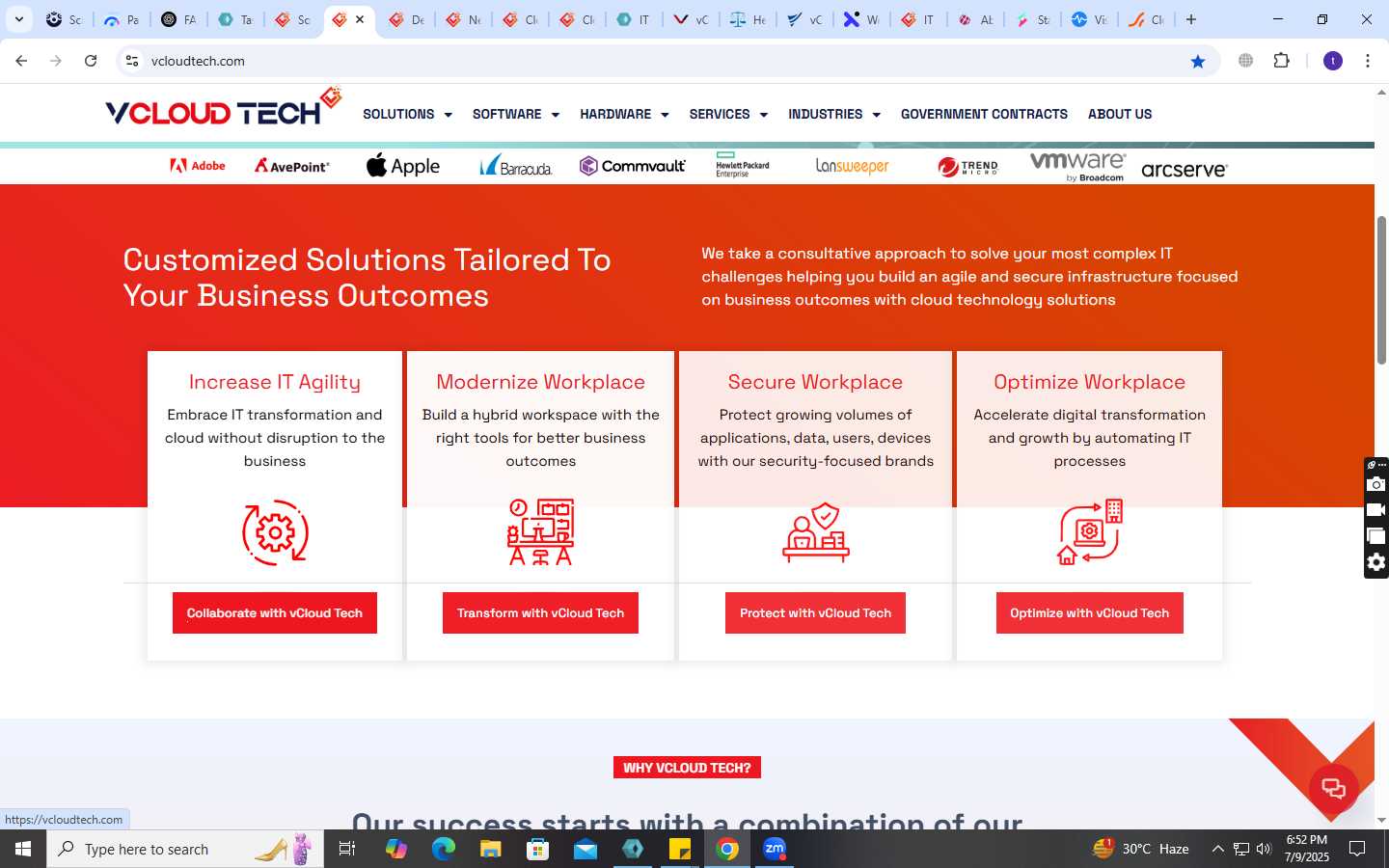Click the gallery icon in side widget
The width and height of the screenshot is (1389, 868).
coord(1376,536)
